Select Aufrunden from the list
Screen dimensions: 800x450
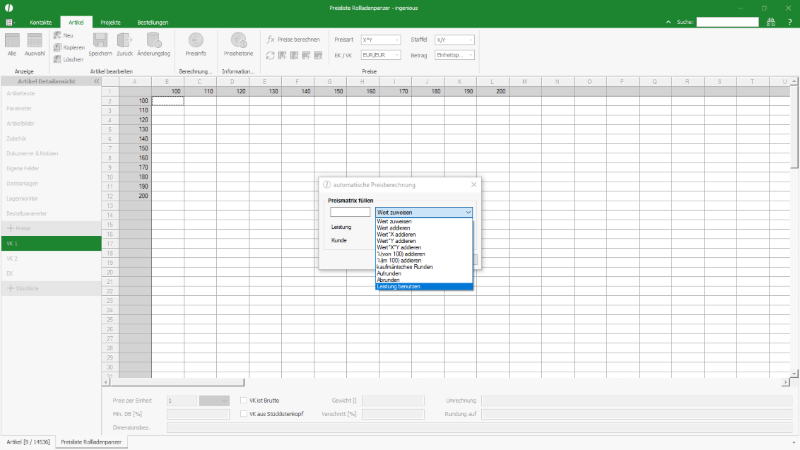[424, 273]
